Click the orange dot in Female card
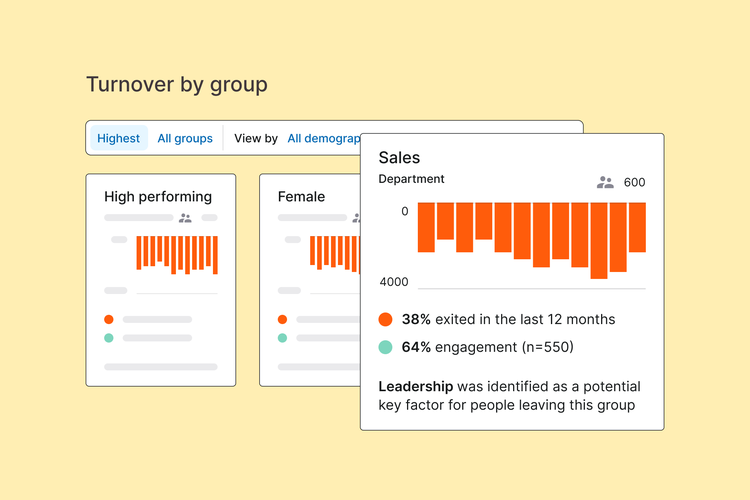Screen dimensions: 750x500 283,319
